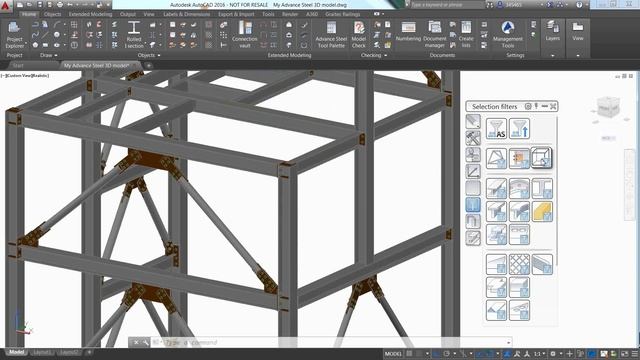The height and width of the screenshot is (360, 640).
Task: Toggle the bolts pattern filter
Action: click(519, 235)
